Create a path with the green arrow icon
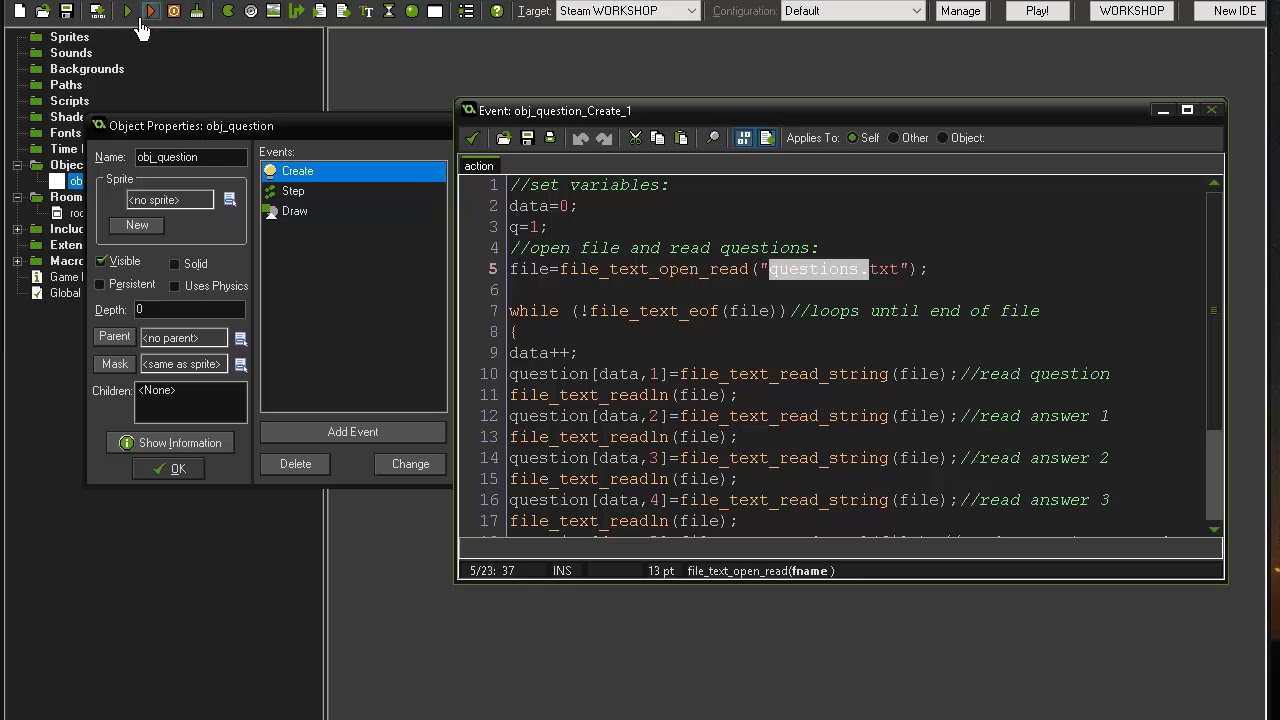 pos(297,11)
